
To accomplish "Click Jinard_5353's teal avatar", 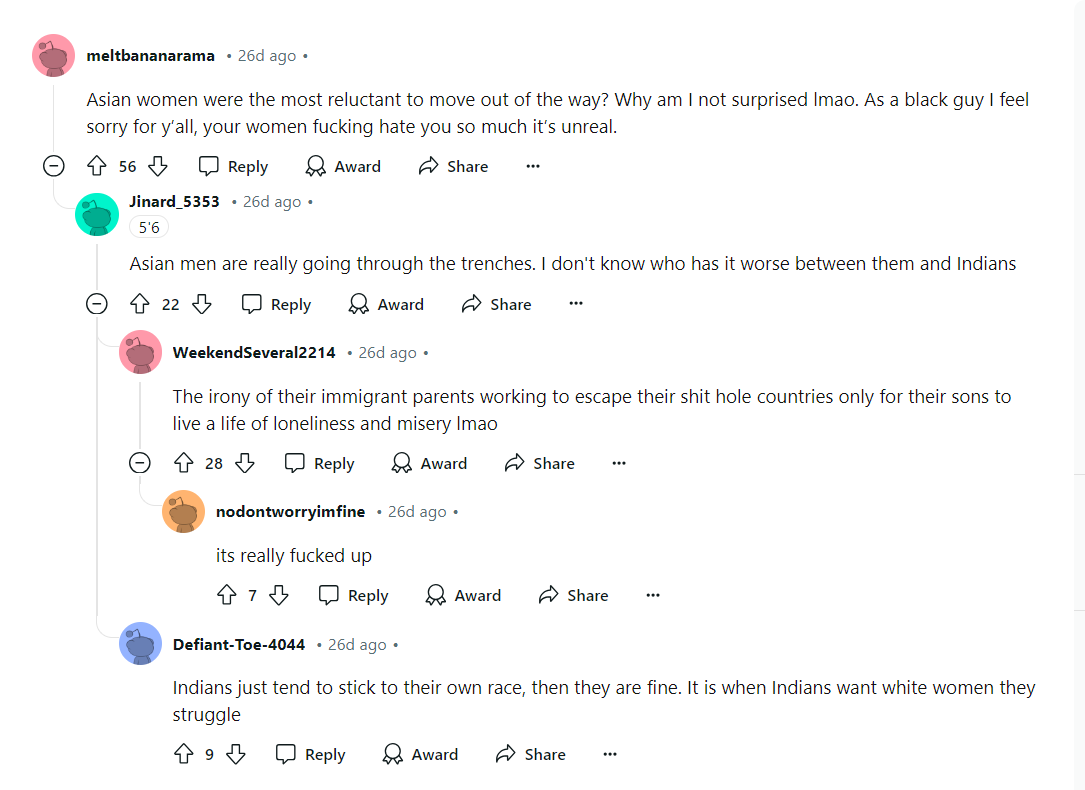I will tap(97, 214).
